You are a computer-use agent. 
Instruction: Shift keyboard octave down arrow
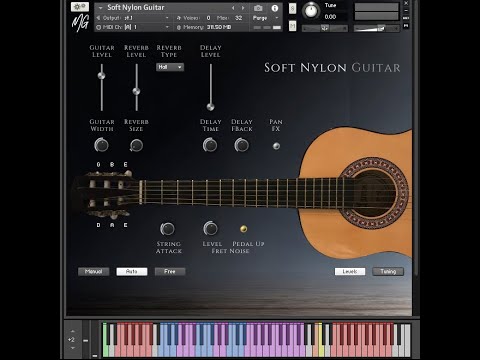coord(73,348)
